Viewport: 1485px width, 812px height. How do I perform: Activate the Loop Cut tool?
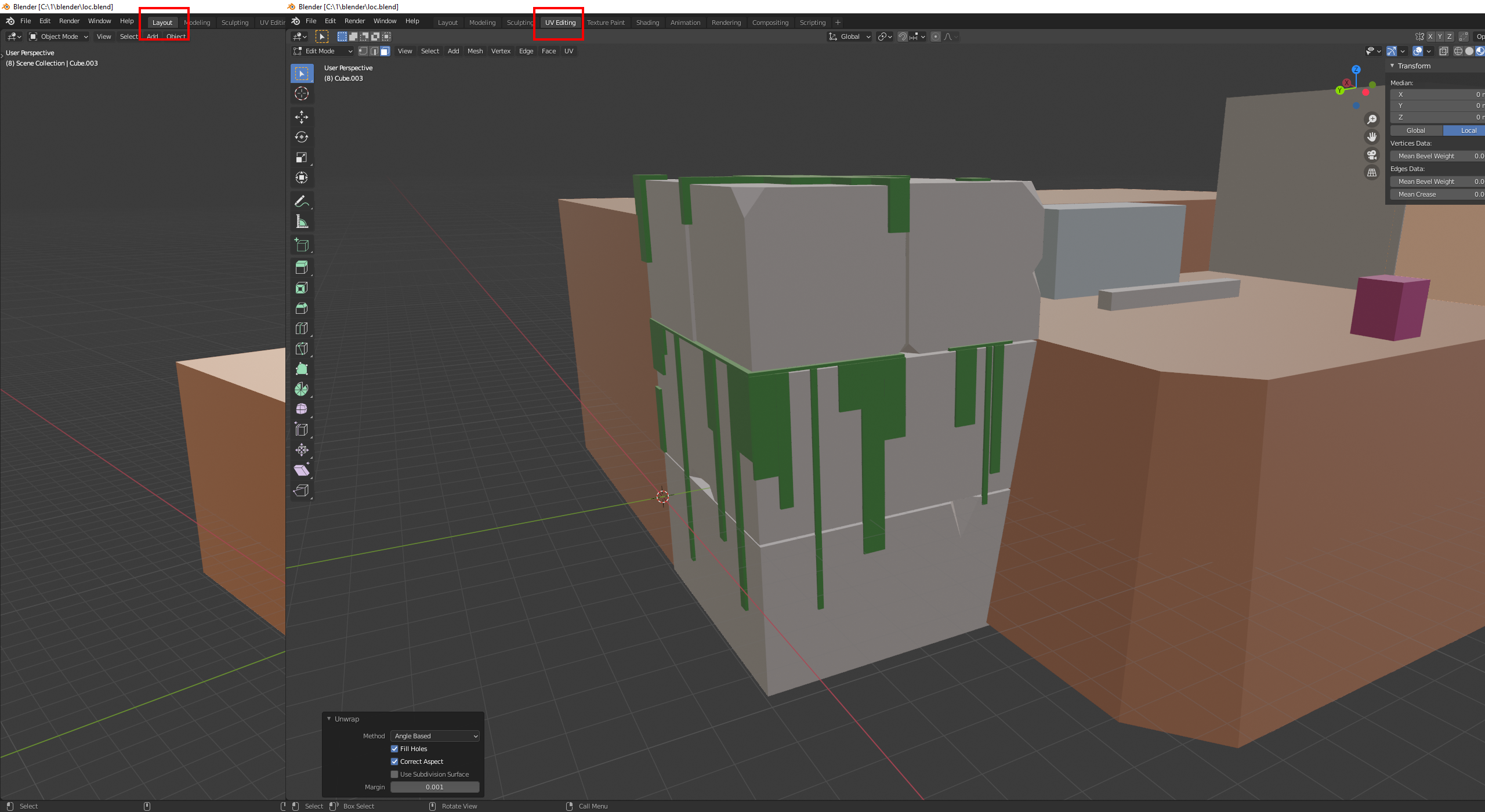[302, 328]
